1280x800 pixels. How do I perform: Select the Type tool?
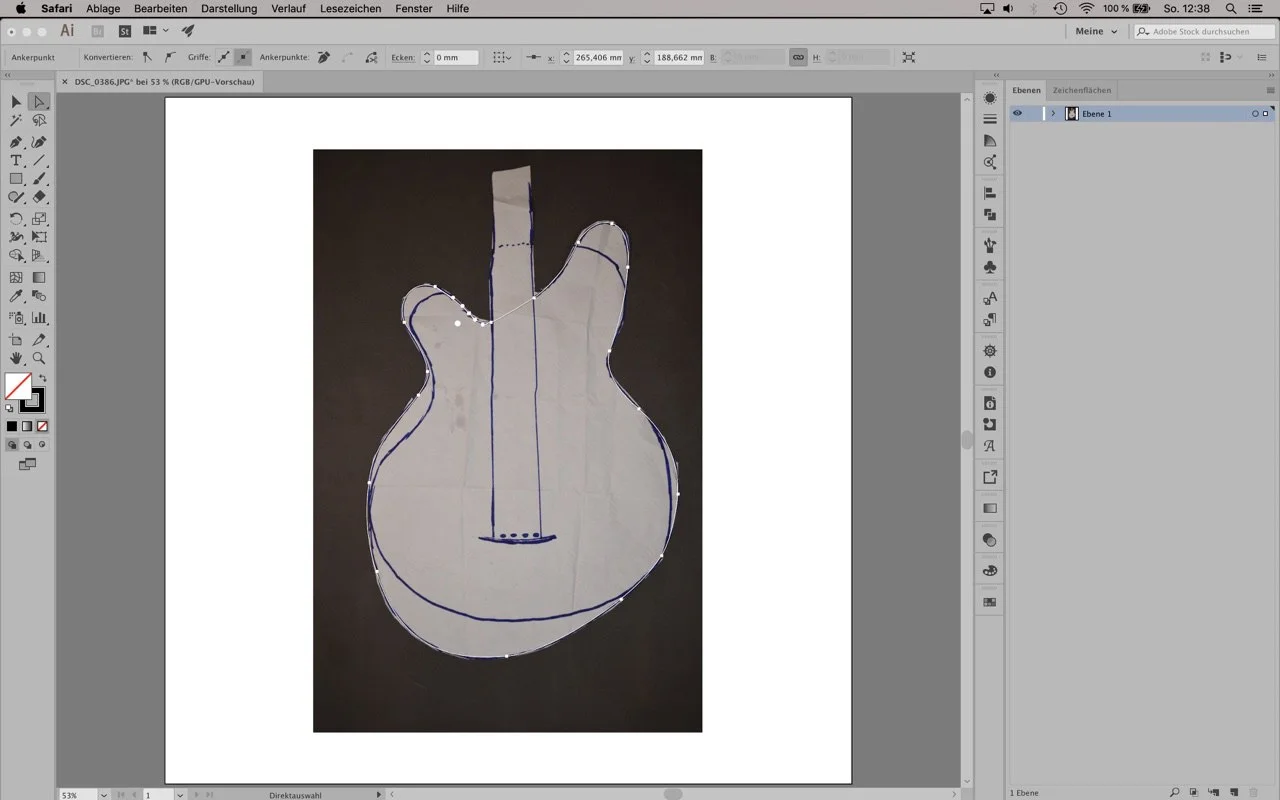pyautogui.click(x=16, y=161)
